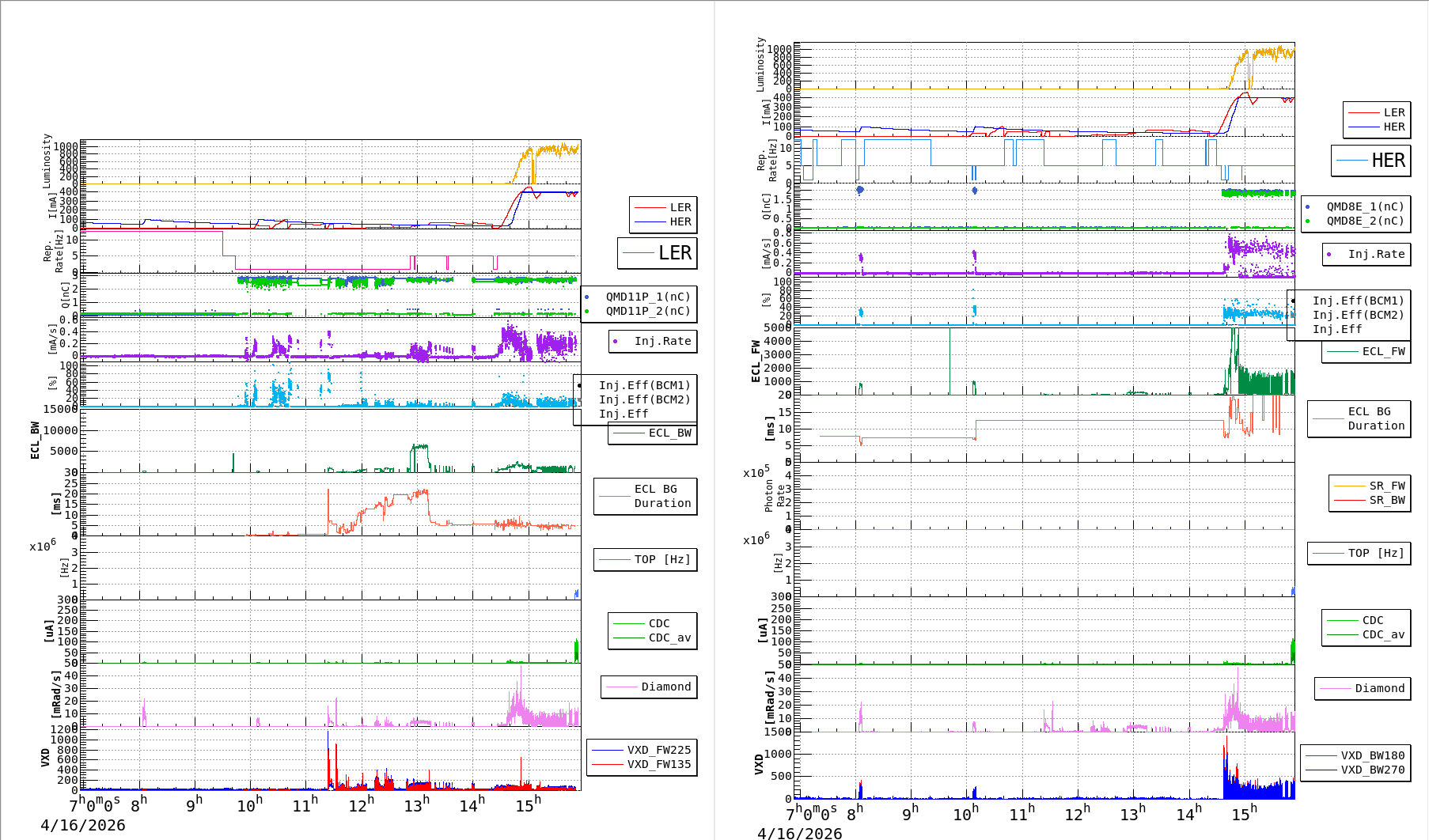Select Inj.Eff(BCM2) legend entry in right panel
This screenshot has height=840, width=1429.
pos(1358,315)
